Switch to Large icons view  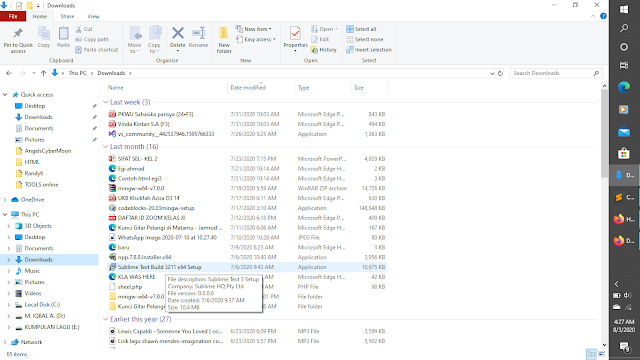(601, 354)
